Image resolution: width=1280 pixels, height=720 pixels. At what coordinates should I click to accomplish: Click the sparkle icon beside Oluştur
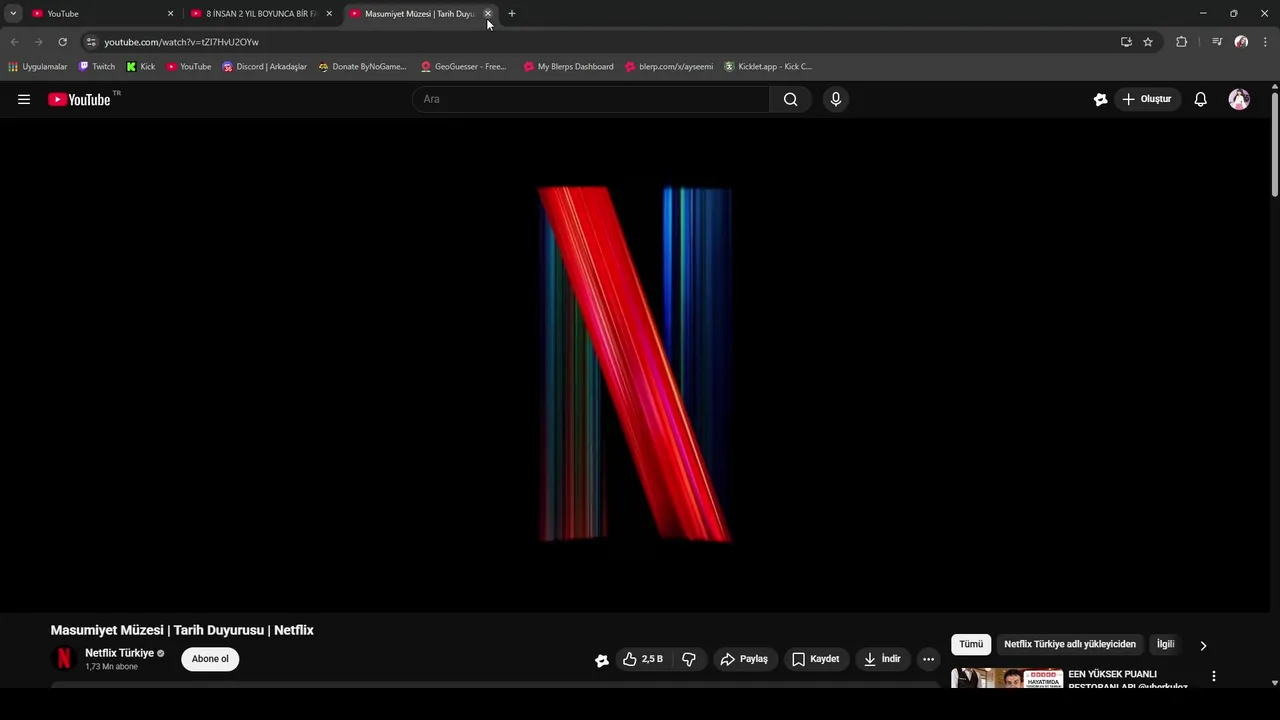click(1100, 99)
